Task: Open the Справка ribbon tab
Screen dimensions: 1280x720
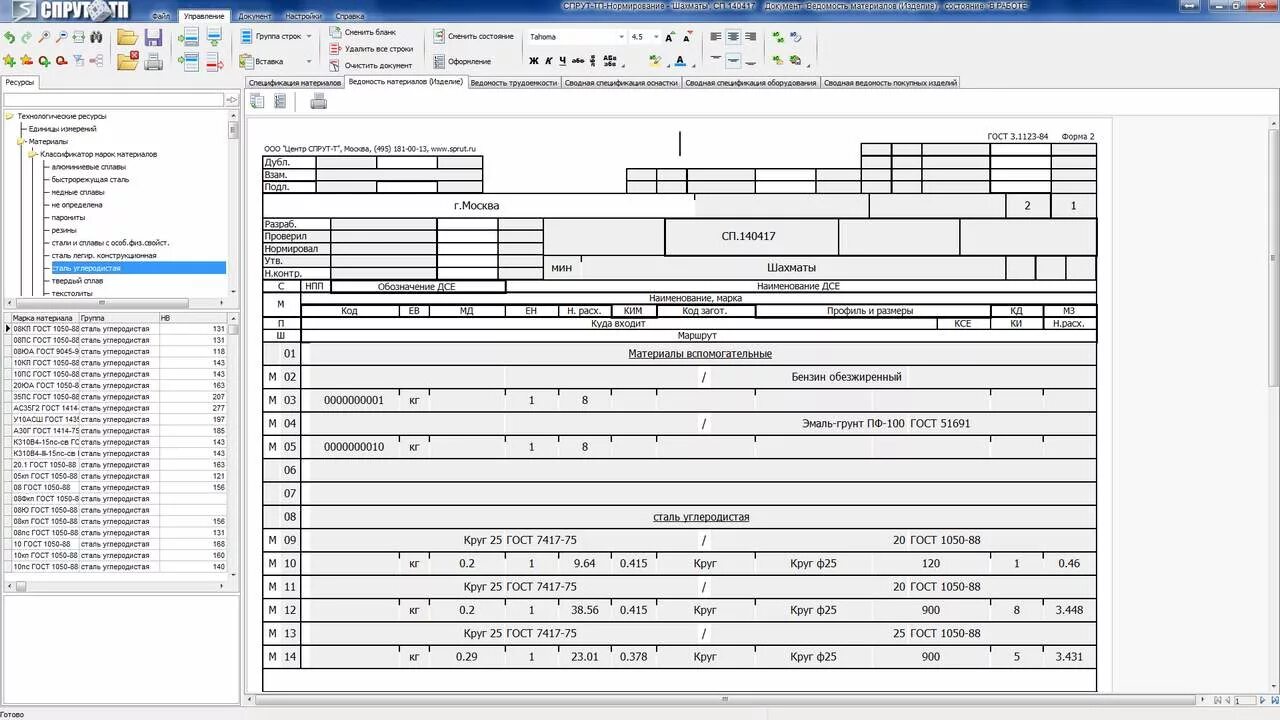Action: pyautogui.click(x=349, y=16)
